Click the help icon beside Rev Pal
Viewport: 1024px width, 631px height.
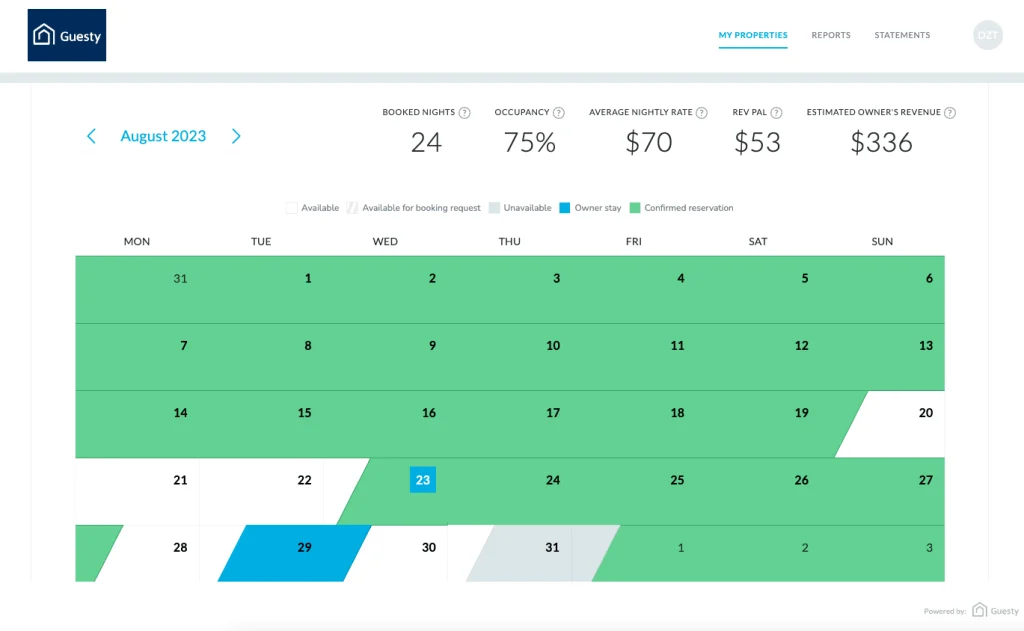[776, 113]
